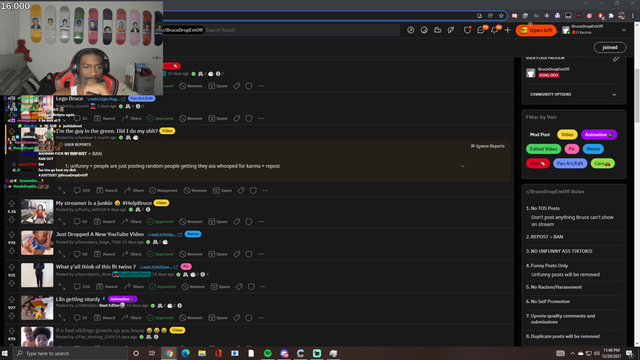
Task: Open Microsoft Edge from the taskbar
Action: [186, 353]
